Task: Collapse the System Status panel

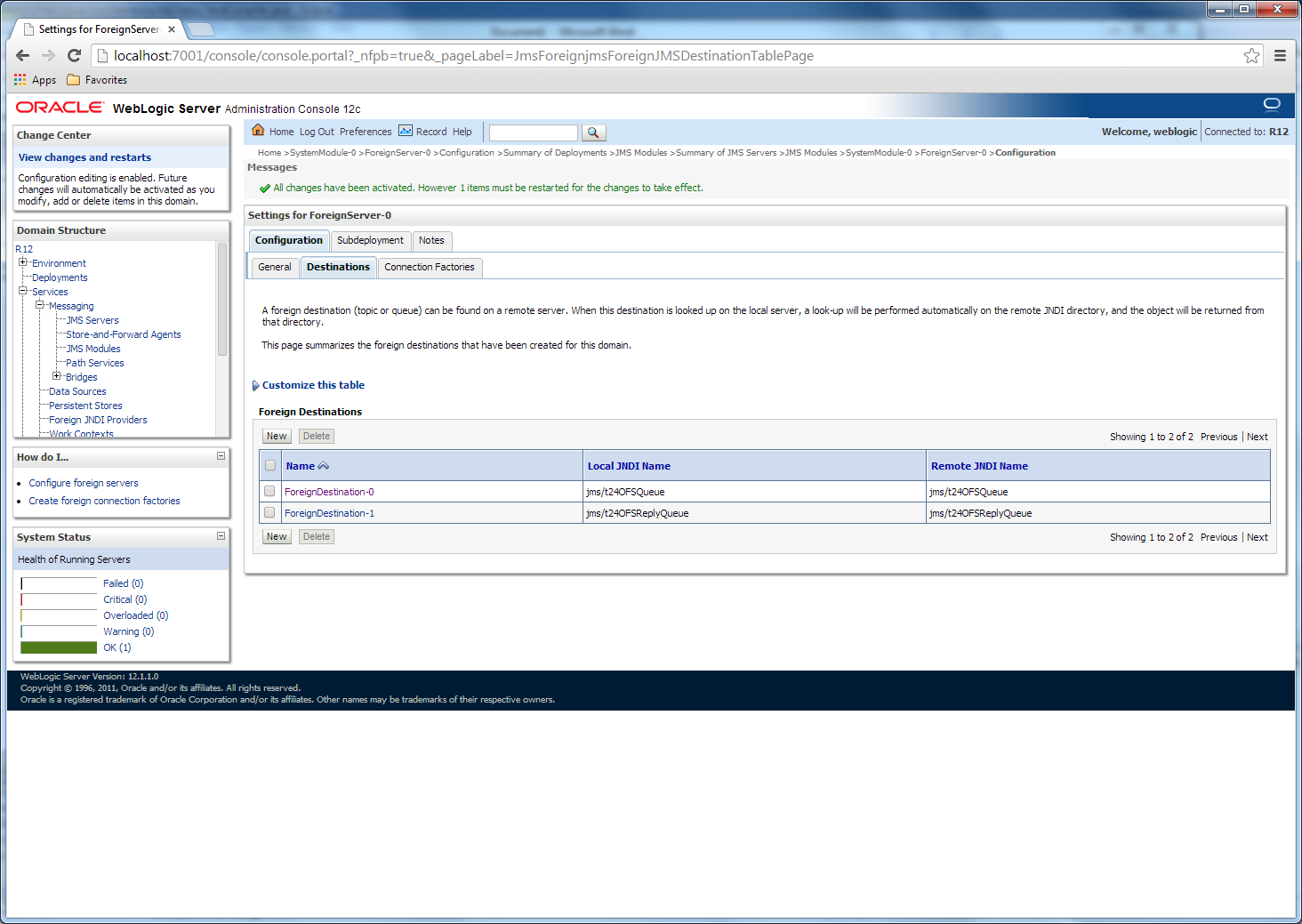Action: (221, 536)
